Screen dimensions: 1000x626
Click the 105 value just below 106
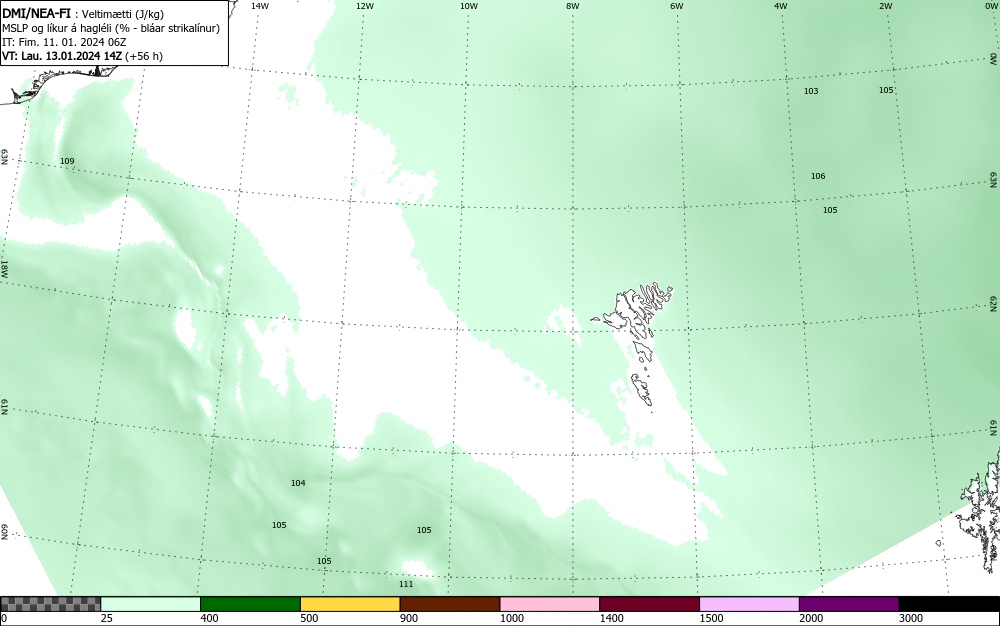[x=830, y=210]
